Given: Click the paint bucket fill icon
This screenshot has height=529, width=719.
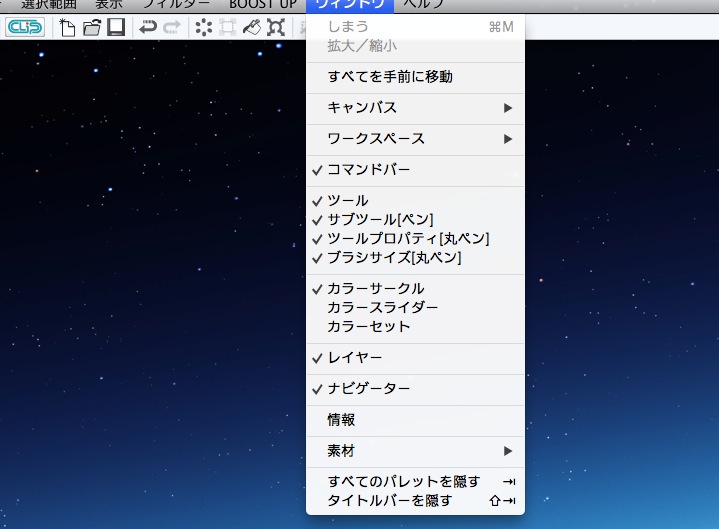Looking at the screenshot, I should click(x=251, y=28).
